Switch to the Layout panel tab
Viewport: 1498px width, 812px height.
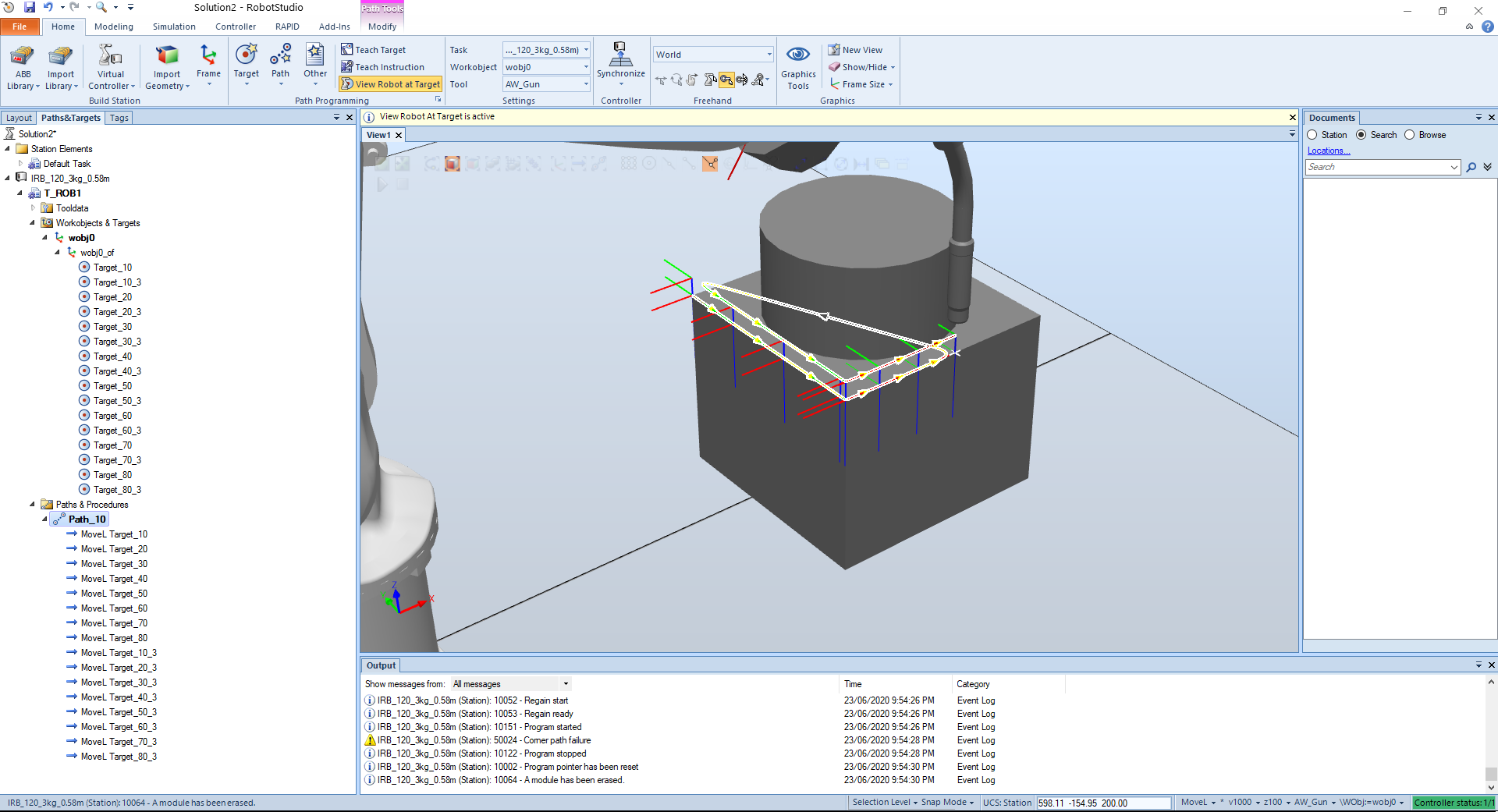coord(19,118)
